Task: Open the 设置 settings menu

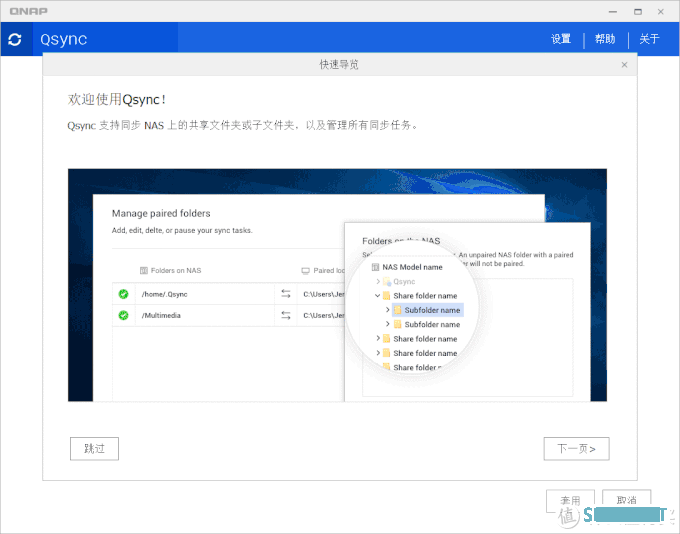Action: point(561,39)
